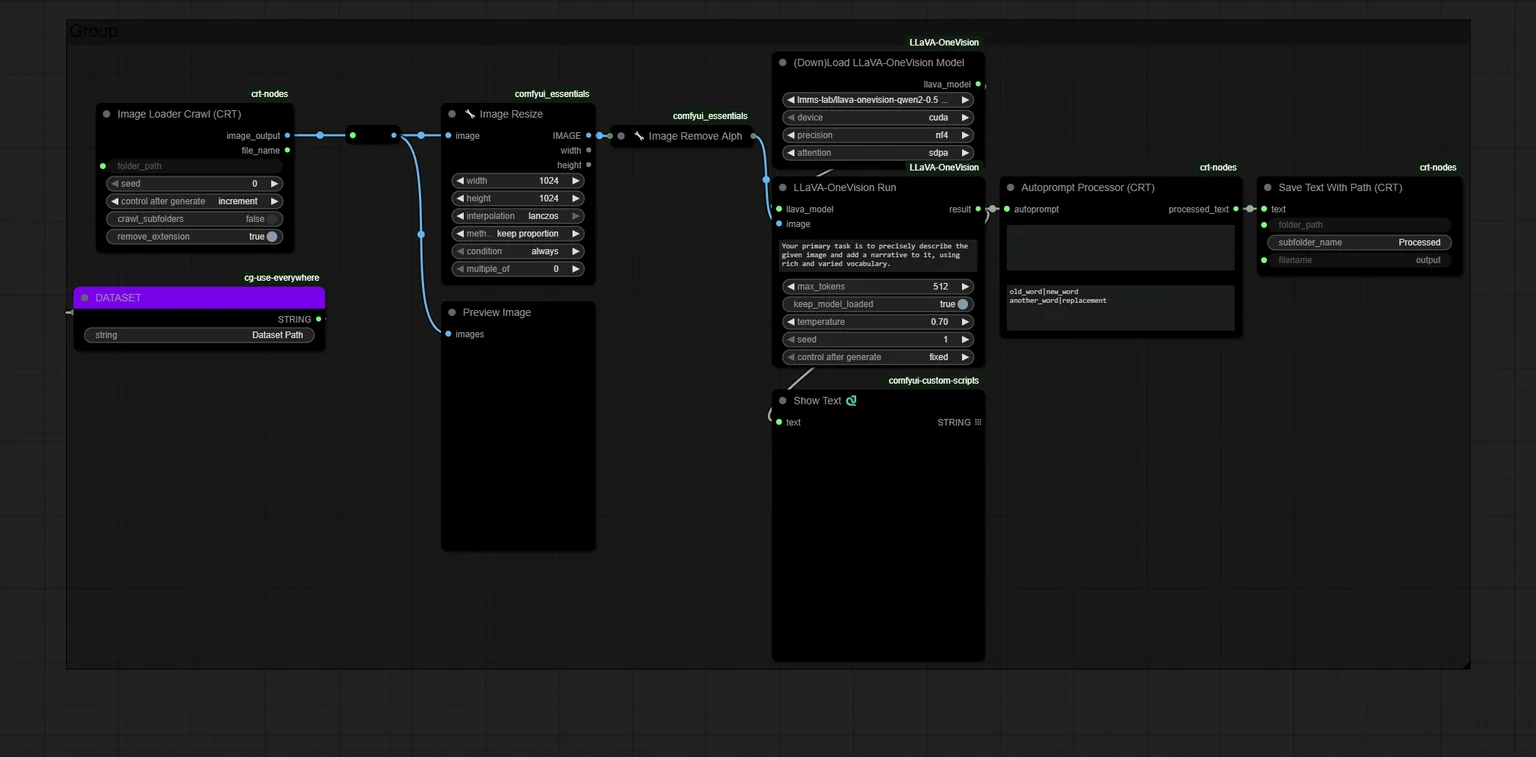Open the attention sdpa dropdown
The width and height of the screenshot is (1536, 757).
878,153
